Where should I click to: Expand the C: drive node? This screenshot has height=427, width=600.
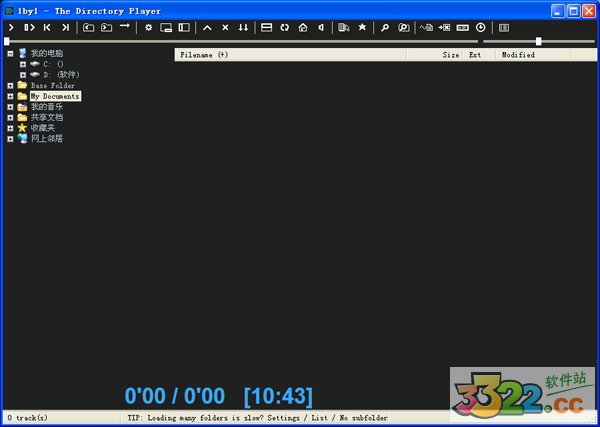pyautogui.click(x=23, y=64)
